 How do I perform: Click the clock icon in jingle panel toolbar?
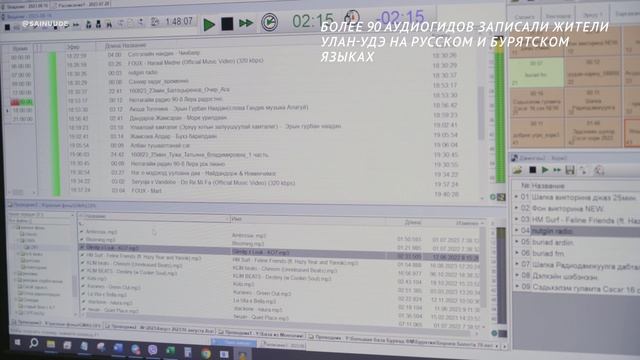(x=599, y=170)
